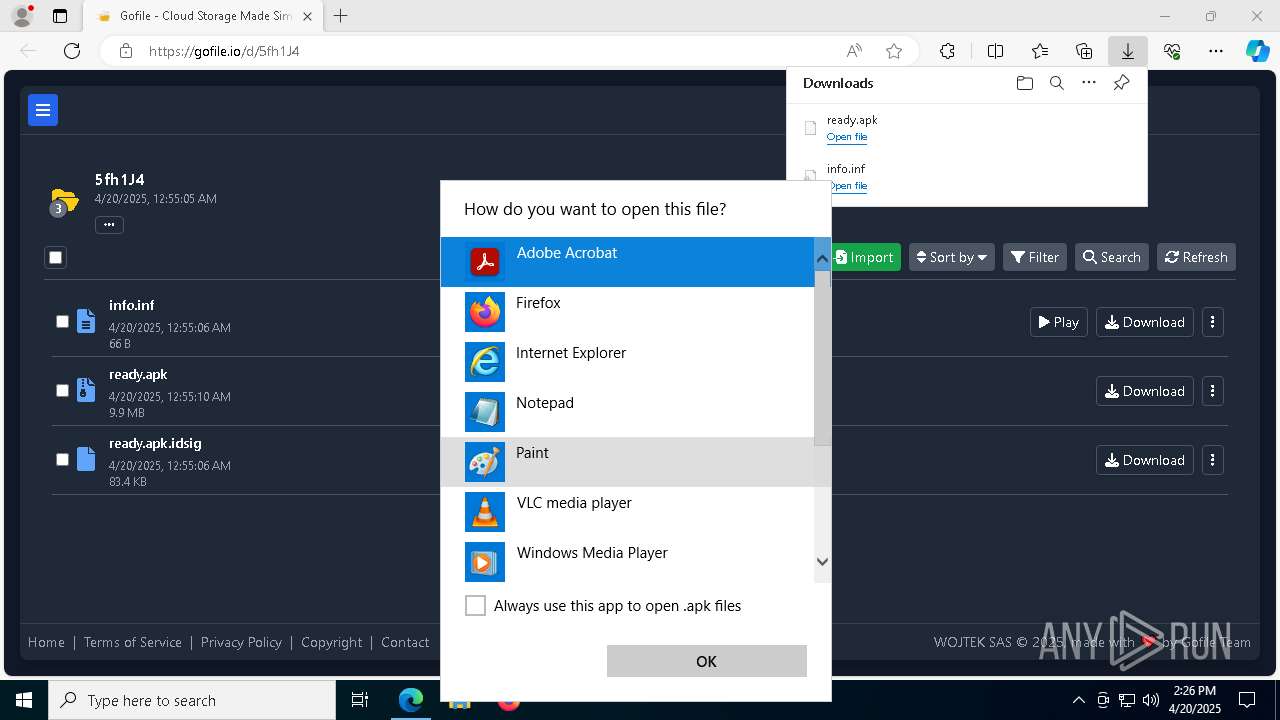Click the info.inf file name
The width and height of the screenshot is (1280, 720).
132,306
